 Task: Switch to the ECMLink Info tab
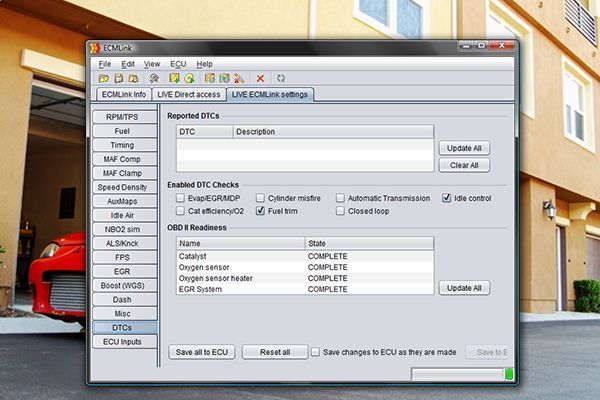(124, 95)
